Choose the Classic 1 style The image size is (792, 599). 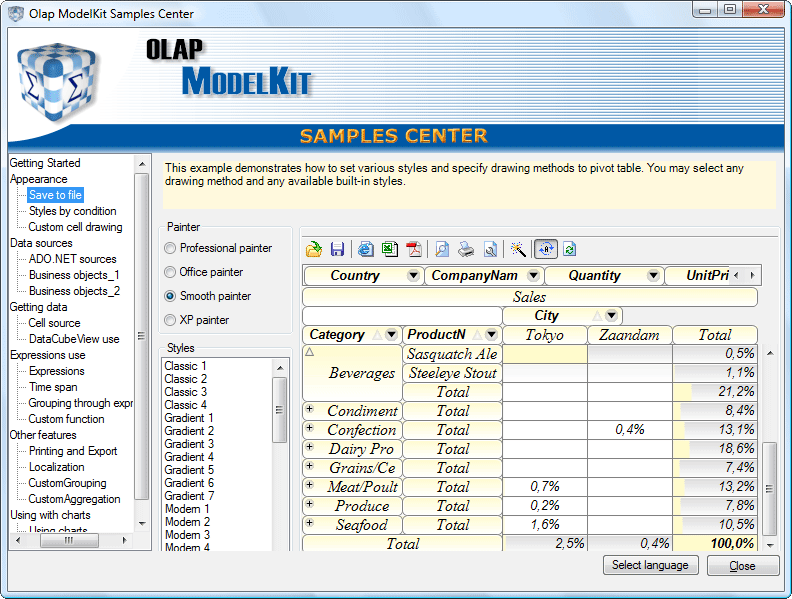[185, 366]
